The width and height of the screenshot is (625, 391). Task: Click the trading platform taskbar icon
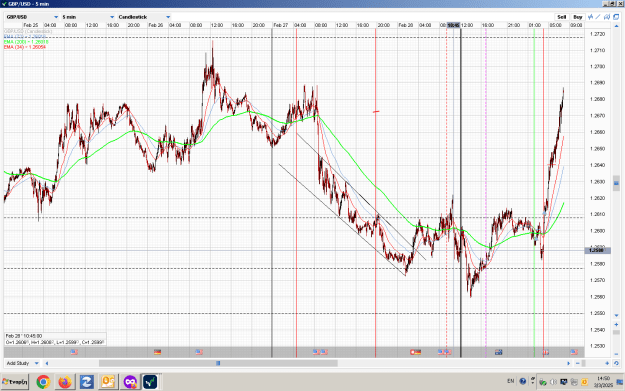click(151, 382)
